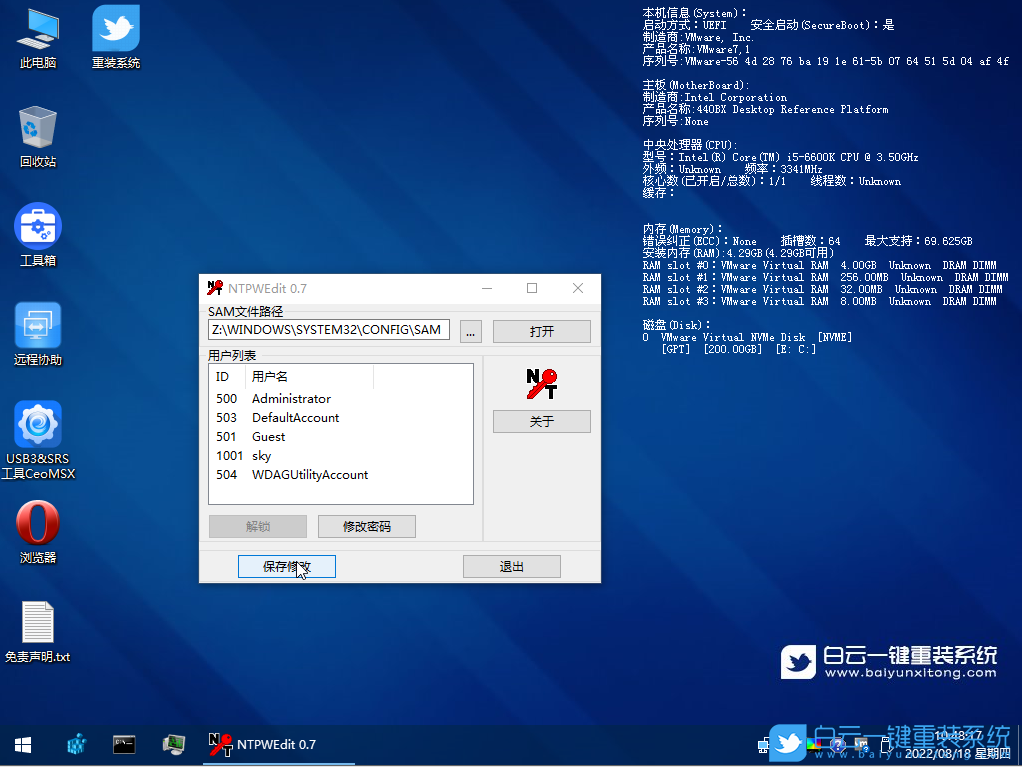
Task: Open the 关于 about dialog
Action: [541, 422]
